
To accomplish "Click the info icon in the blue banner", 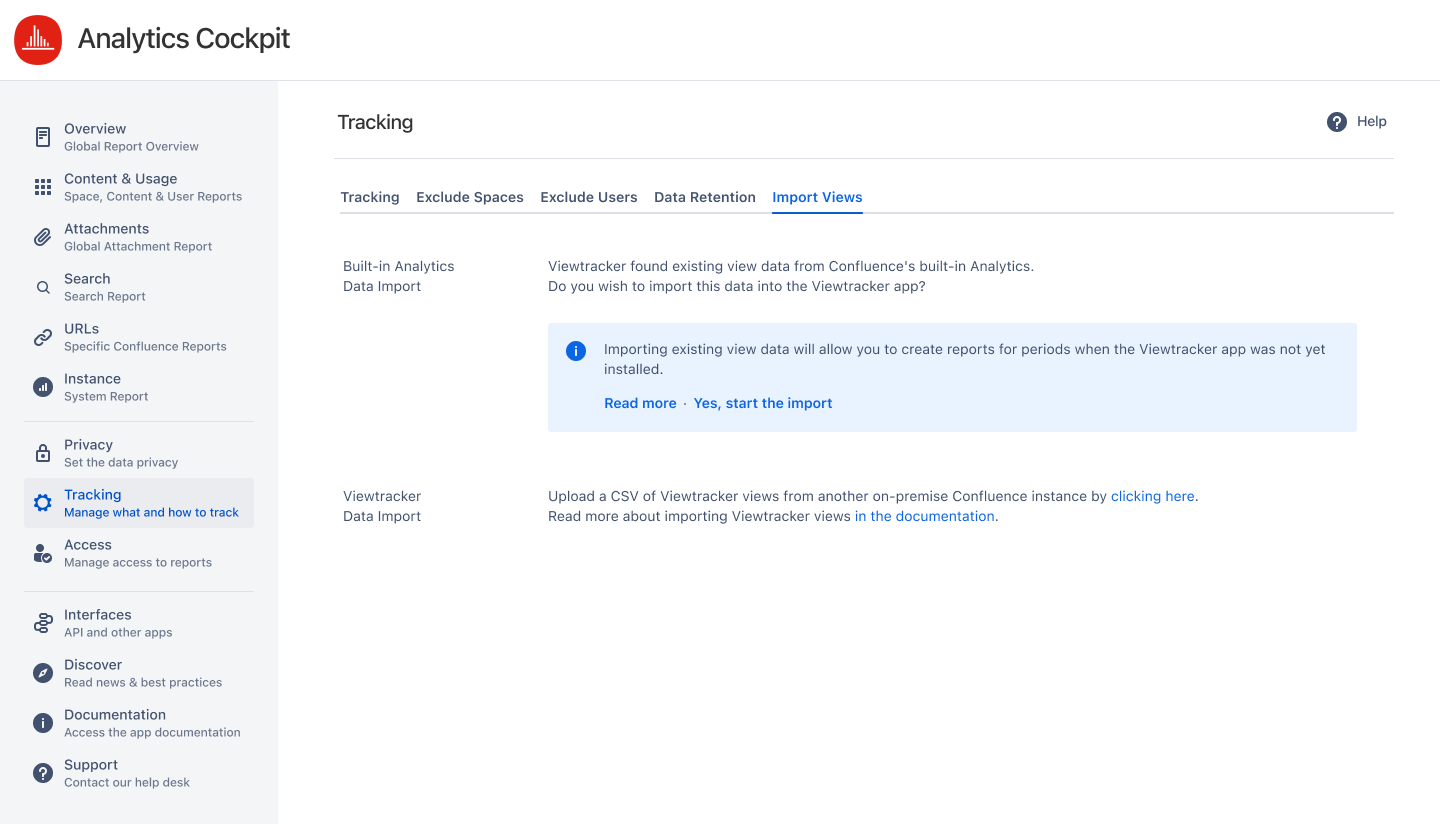I will coord(576,352).
